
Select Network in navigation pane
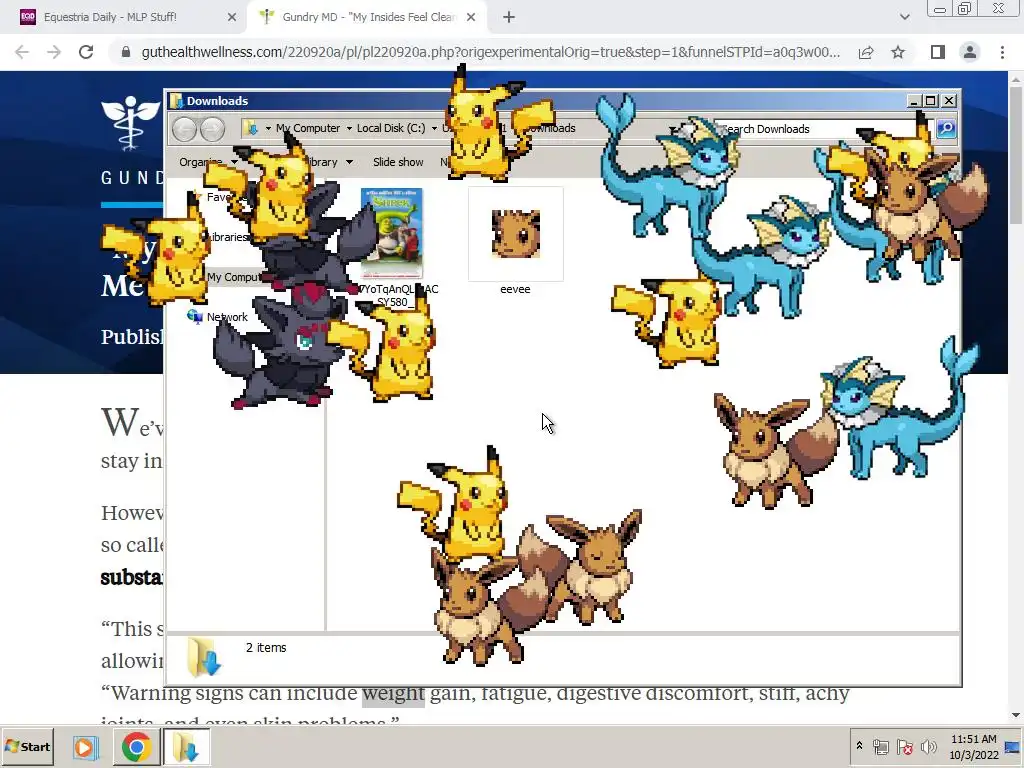pyautogui.click(x=227, y=317)
